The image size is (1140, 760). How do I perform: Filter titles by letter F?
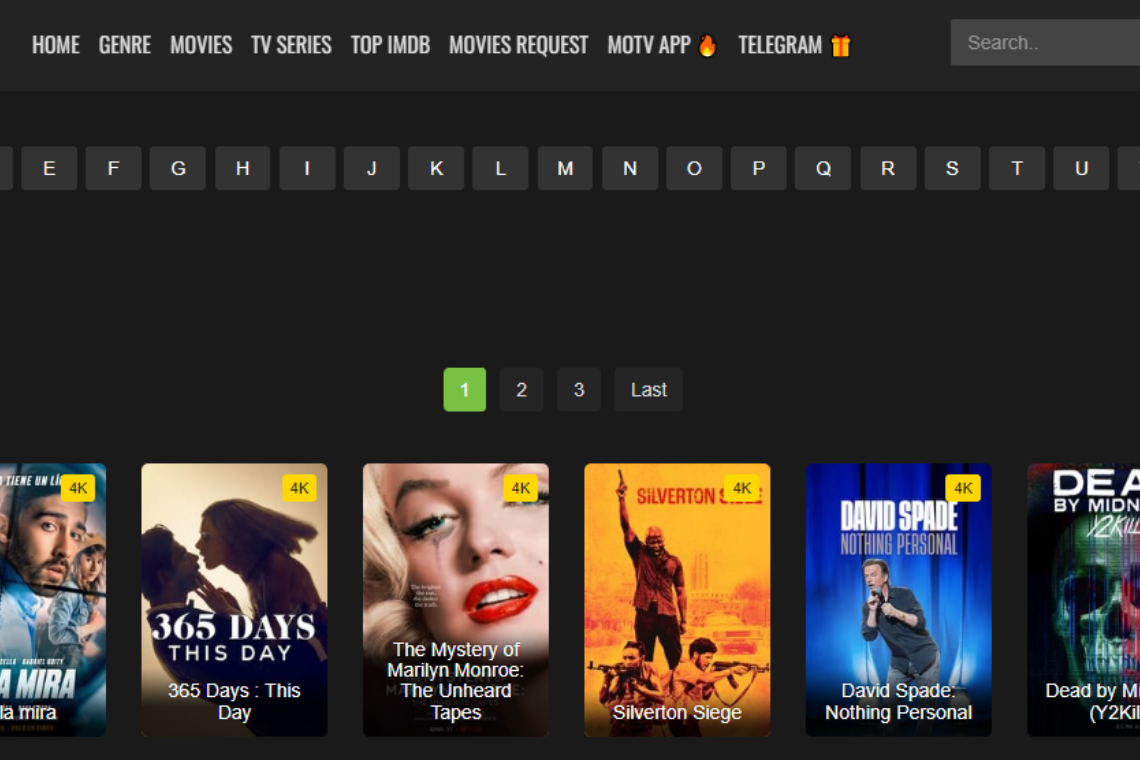(113, 168)
